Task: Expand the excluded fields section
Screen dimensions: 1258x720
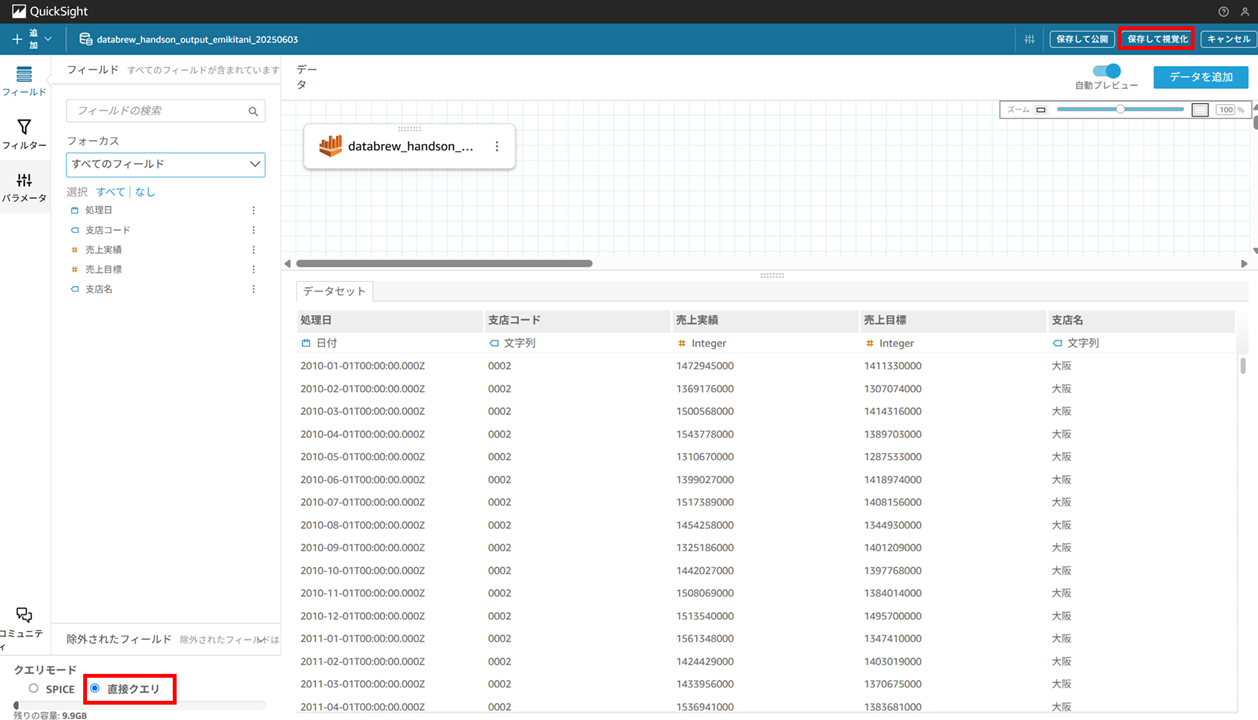Action: tap(261, 640)
